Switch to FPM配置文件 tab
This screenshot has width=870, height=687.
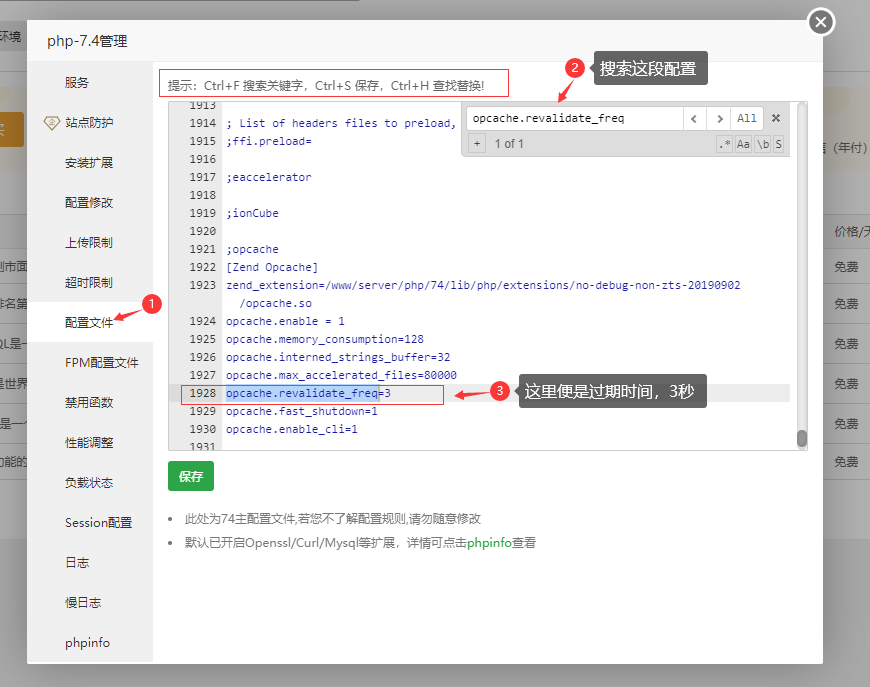(x=101, y=363)
